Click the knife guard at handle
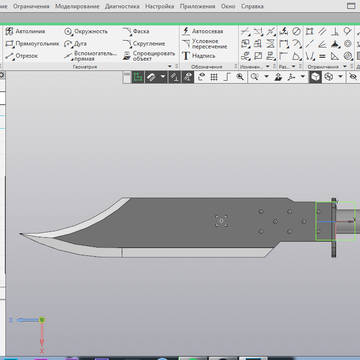 click(333, 227)
